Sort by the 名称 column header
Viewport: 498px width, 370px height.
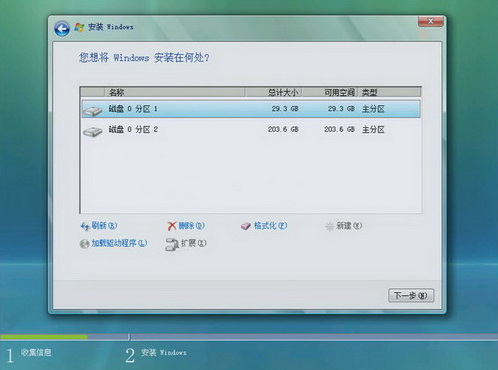point(175,92)
